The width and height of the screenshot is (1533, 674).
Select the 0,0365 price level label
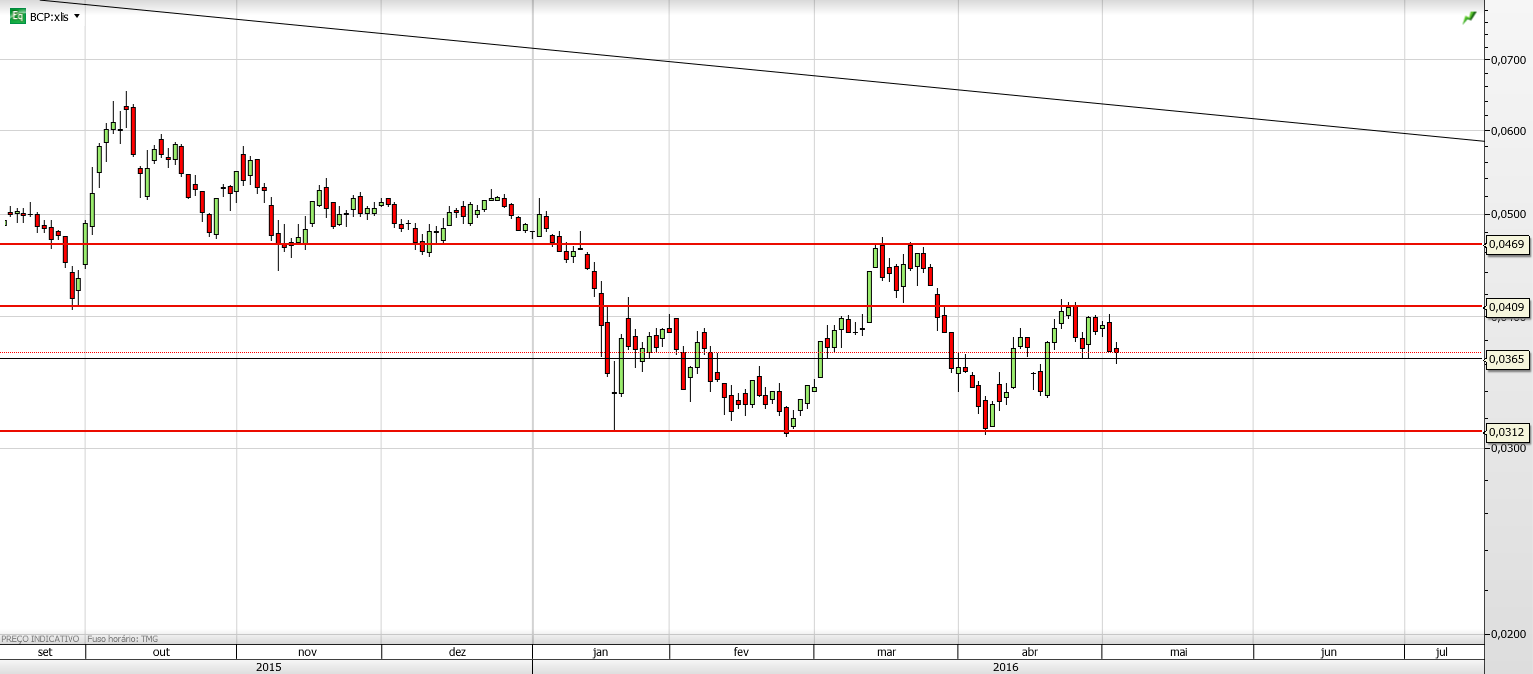click(1506, 359)
